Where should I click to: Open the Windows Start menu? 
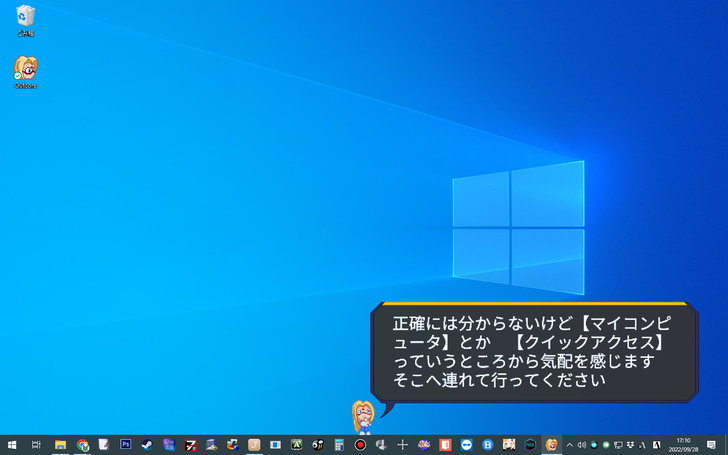12,445
